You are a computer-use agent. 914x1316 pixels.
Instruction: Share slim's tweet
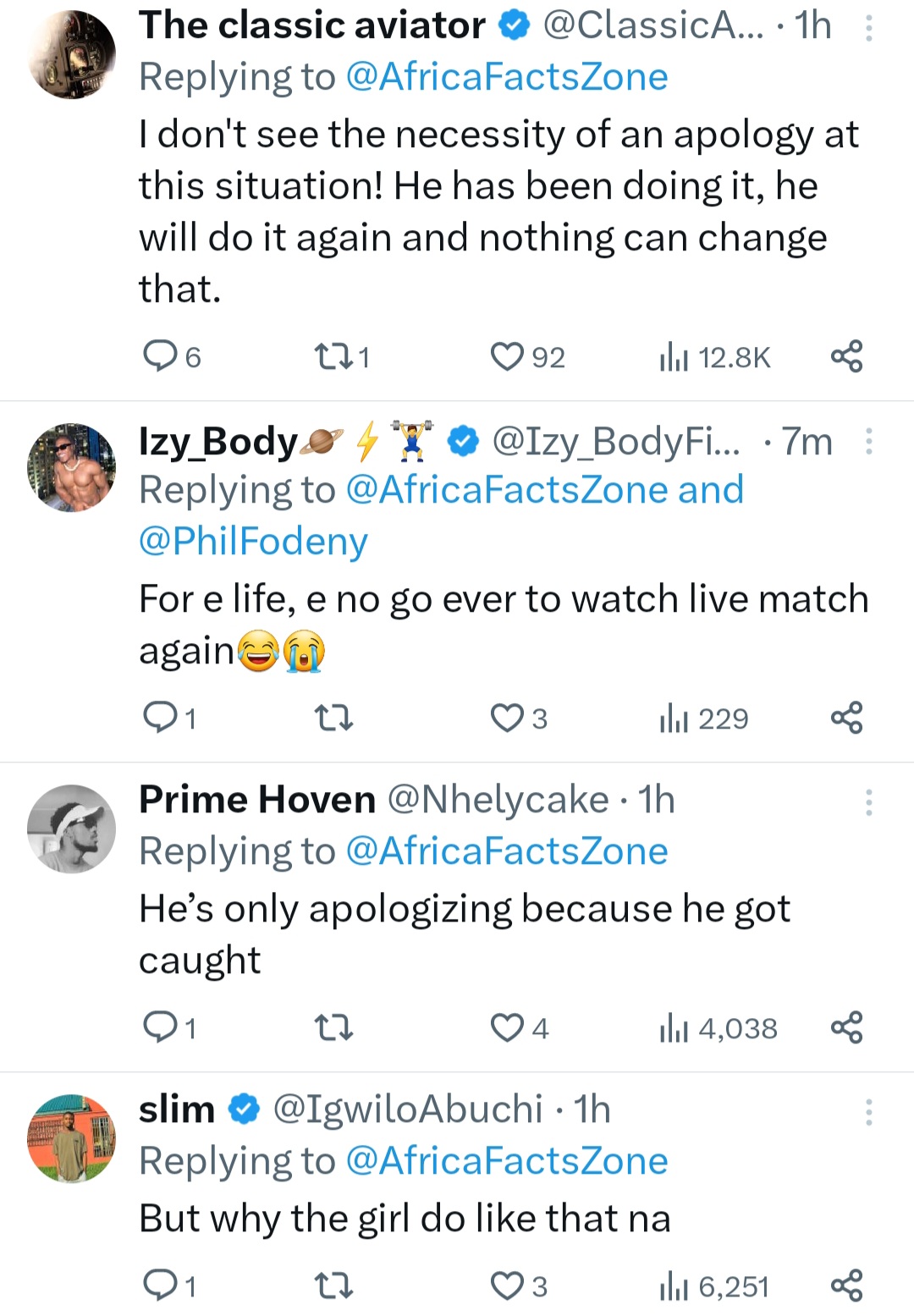pos(846,1286)
